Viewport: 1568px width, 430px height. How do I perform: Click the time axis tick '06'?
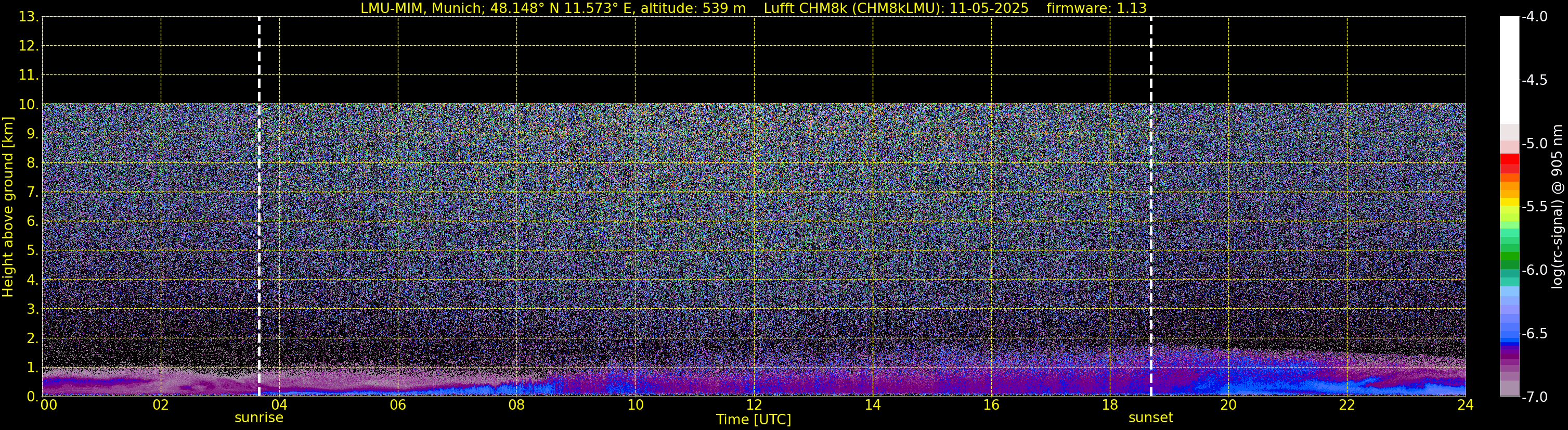(x=398, y=405)
